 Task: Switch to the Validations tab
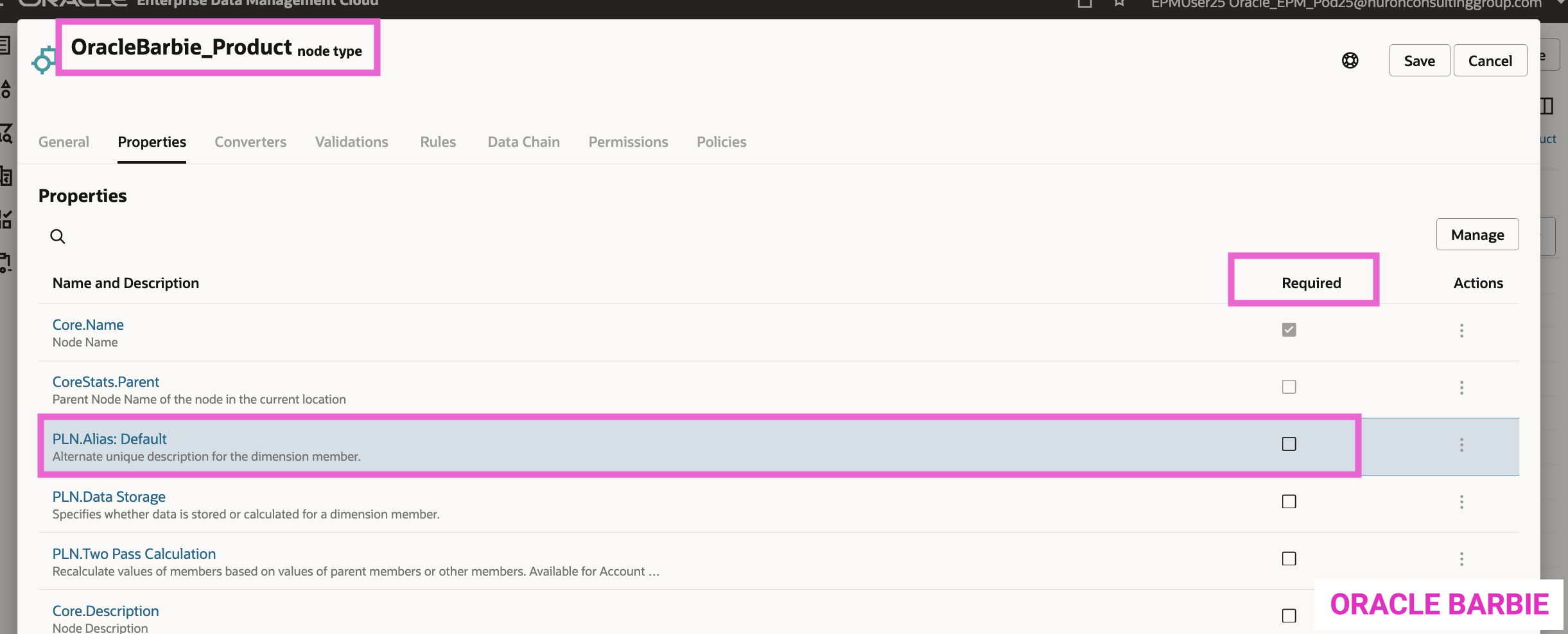tap(351, 142)
